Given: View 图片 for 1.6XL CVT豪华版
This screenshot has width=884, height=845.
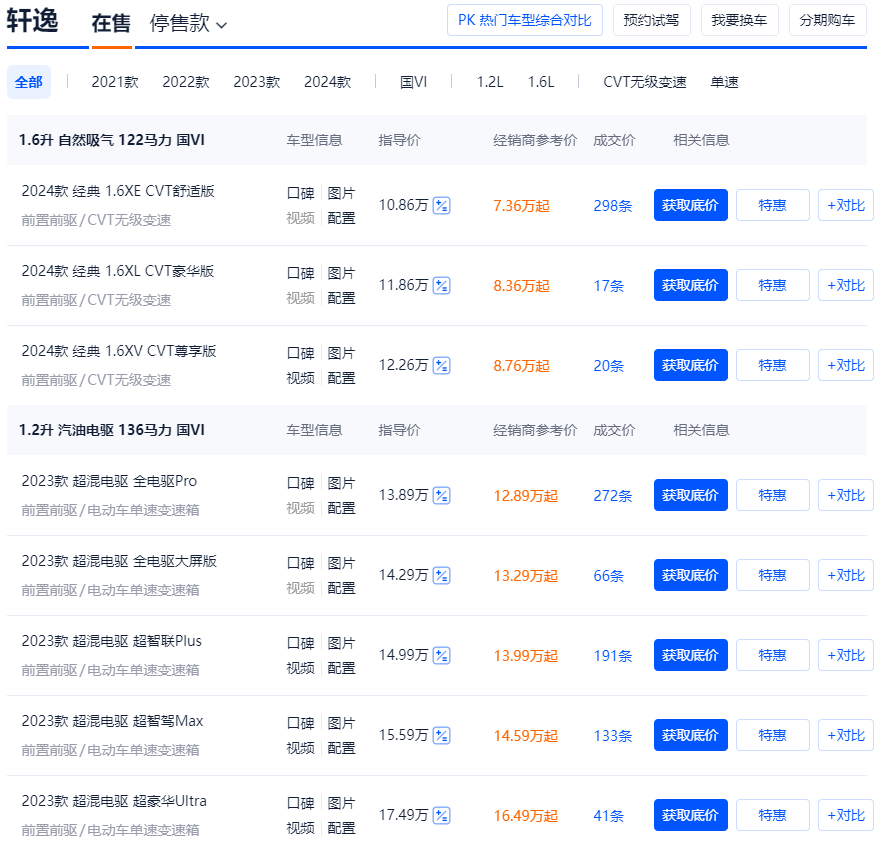Looking at the screenshot, I should (x=341, y=273).
